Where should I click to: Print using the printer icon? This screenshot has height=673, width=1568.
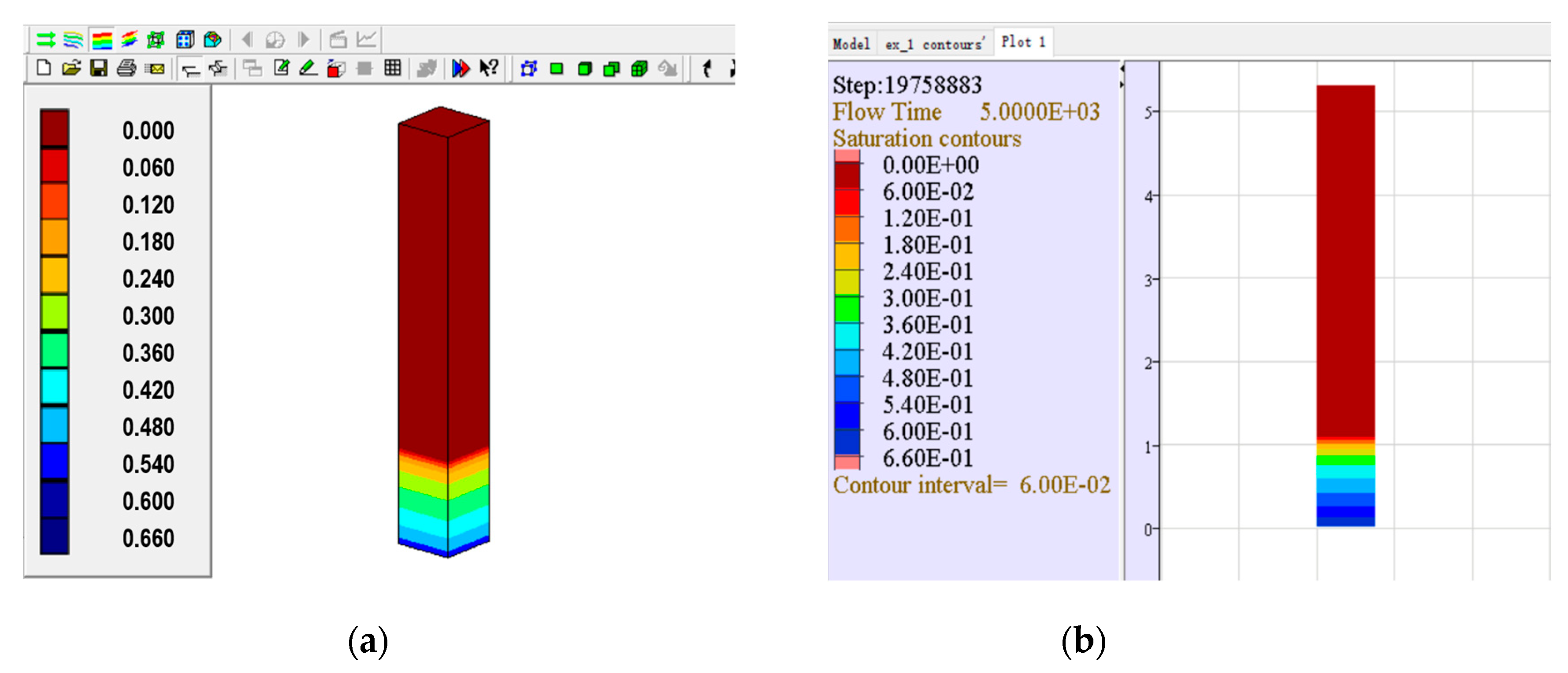coord(126,67)
